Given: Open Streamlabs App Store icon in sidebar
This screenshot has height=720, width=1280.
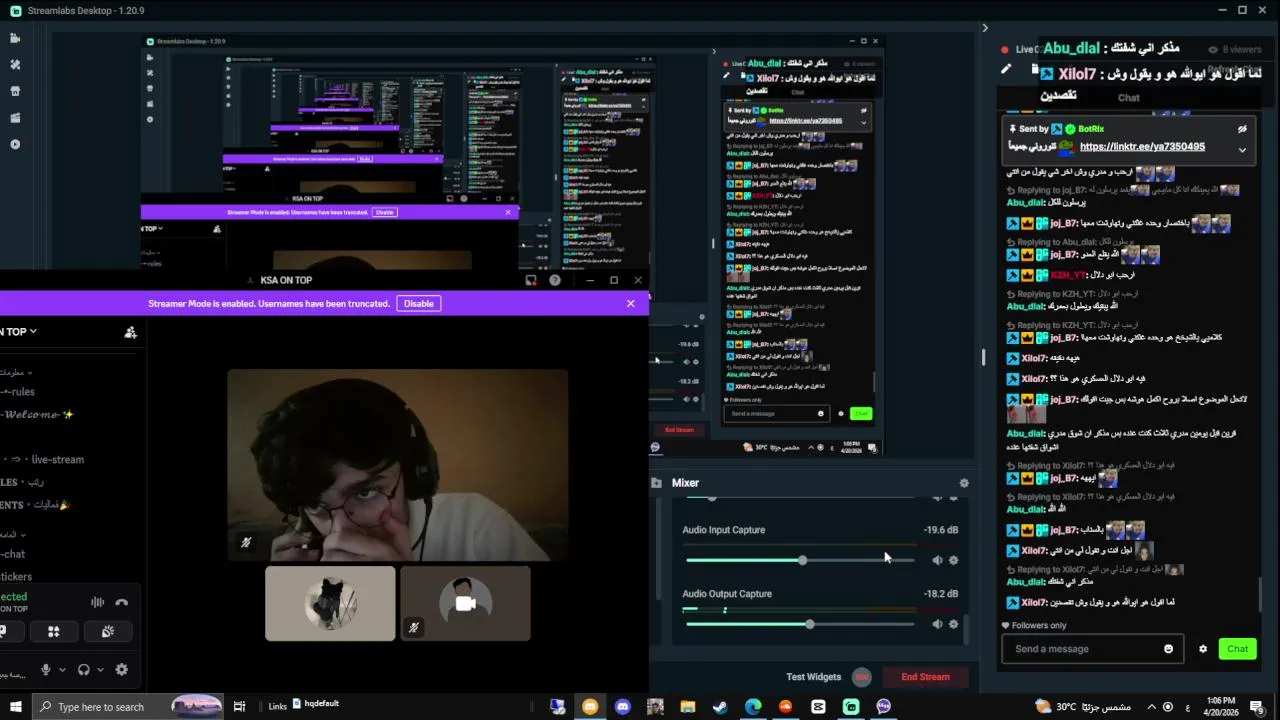Looking at the screenshot, I should (x=15, y=91).
